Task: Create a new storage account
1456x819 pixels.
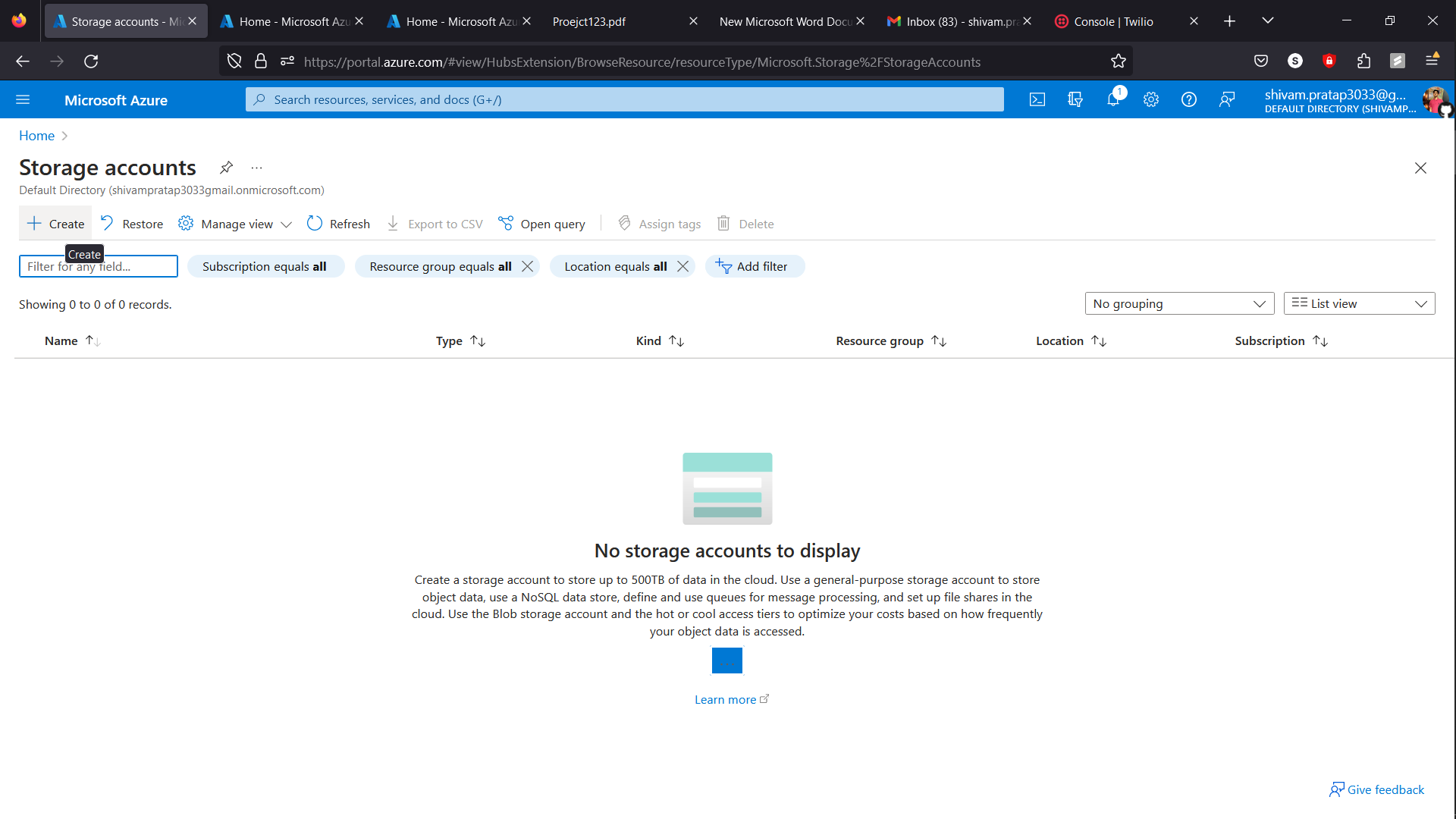Action: coord(54,223)
